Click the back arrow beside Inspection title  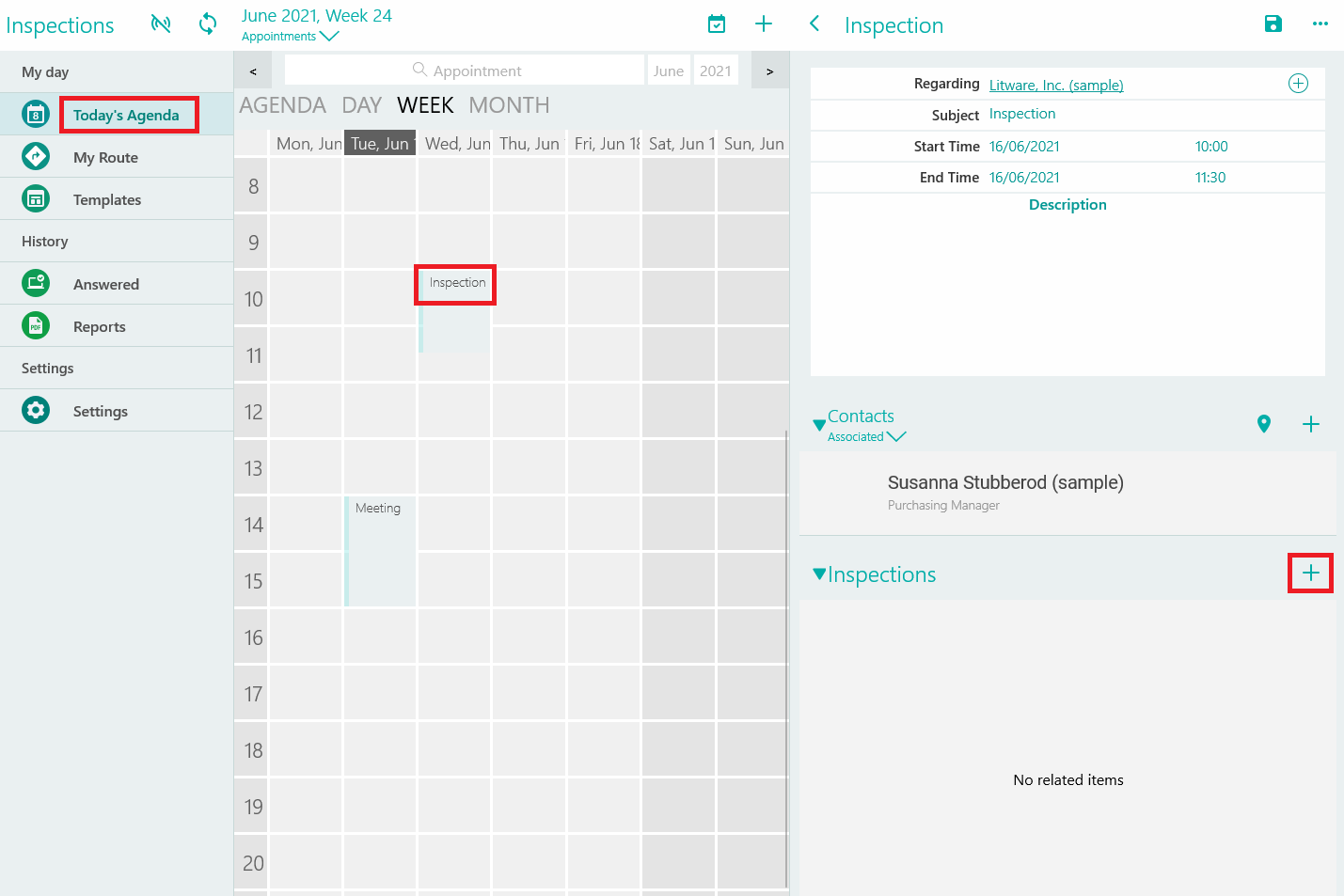[x=815, y=24]
